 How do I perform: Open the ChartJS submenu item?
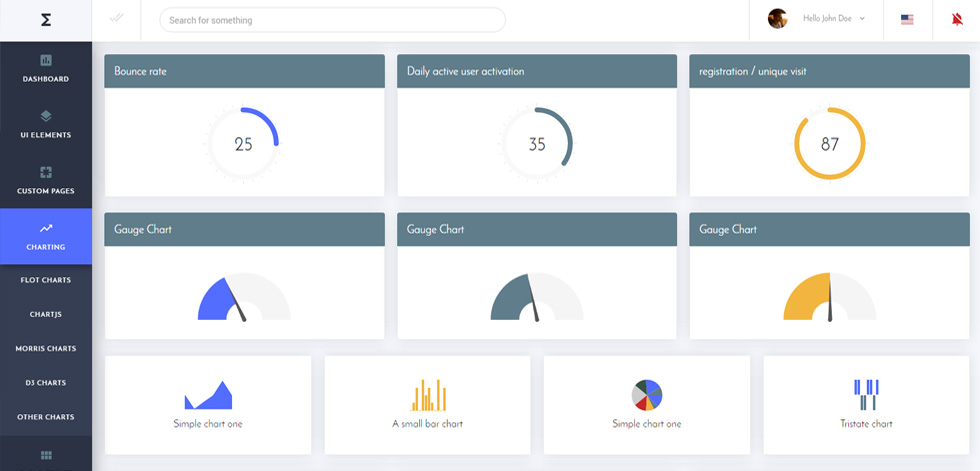click(x=46, y=314)
